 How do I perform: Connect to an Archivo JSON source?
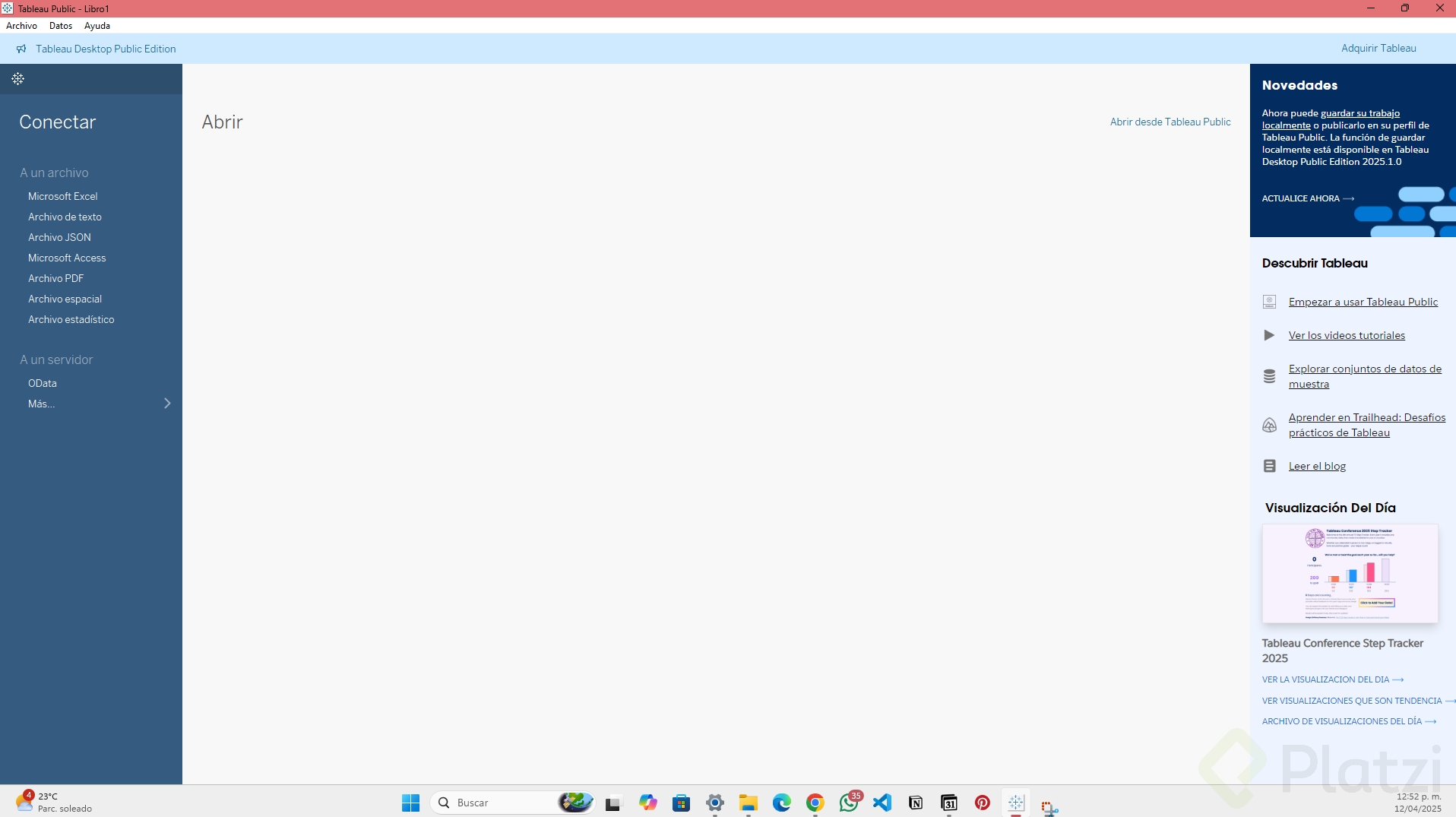59,237
